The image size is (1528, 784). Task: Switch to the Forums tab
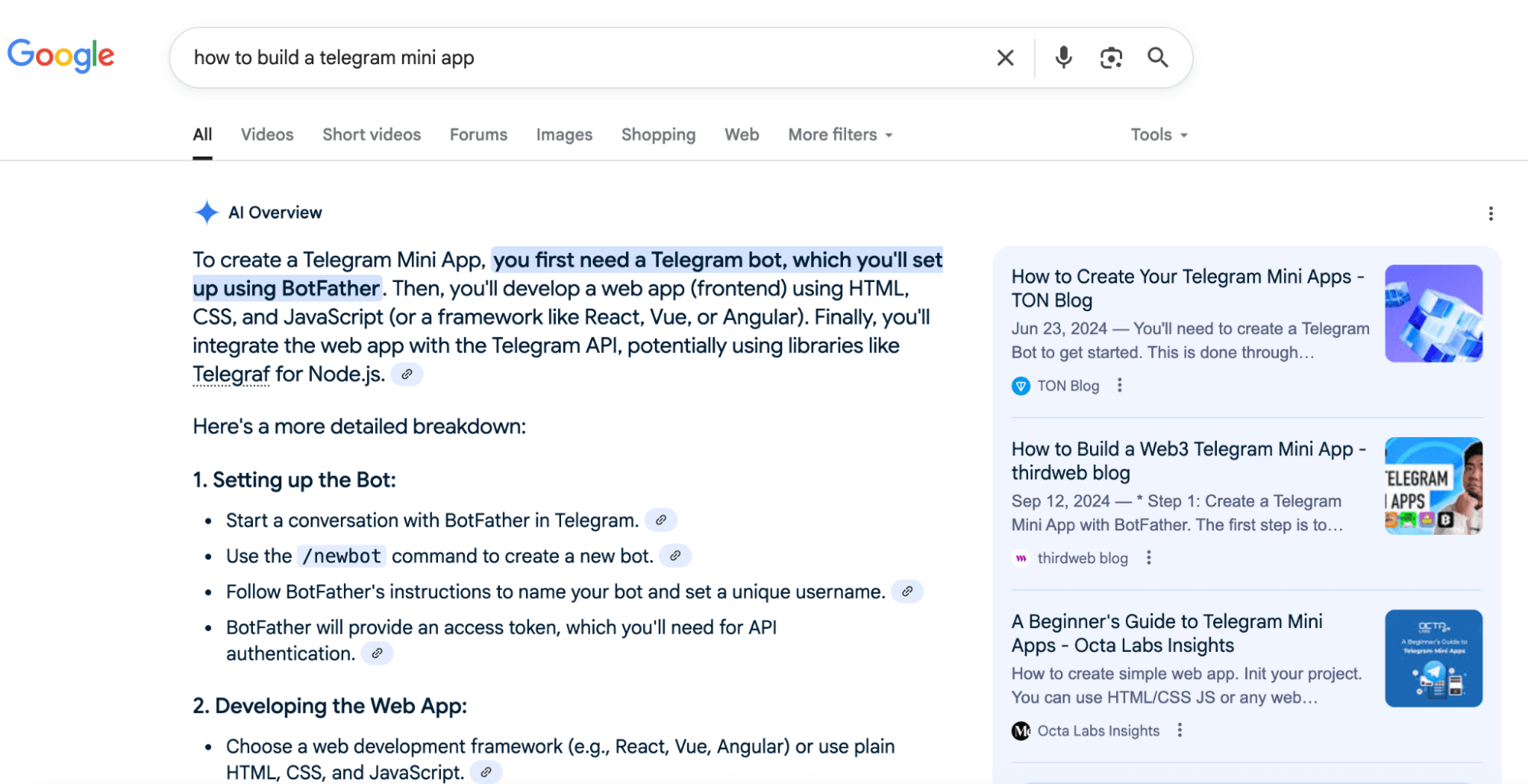pos(479,135)
